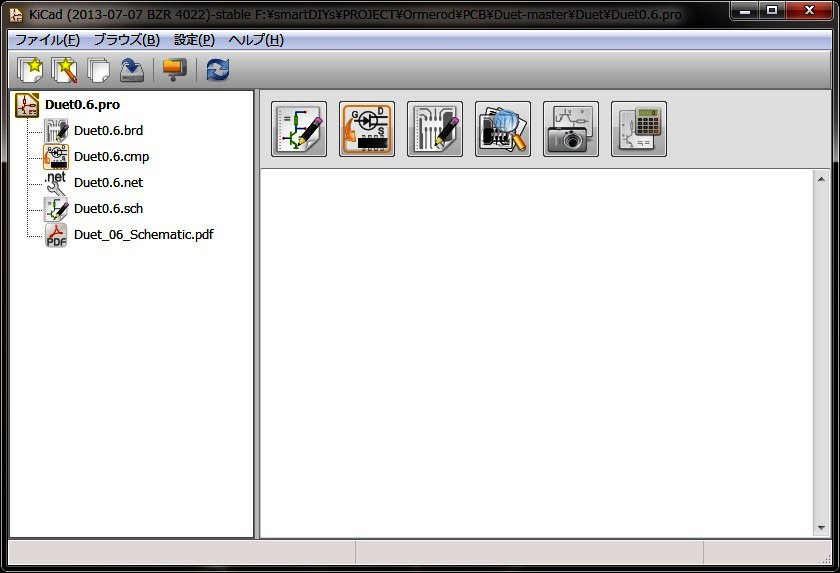Click the new project toolbar icon
This screenshot has height=573, width=840.
coord(30,70)
